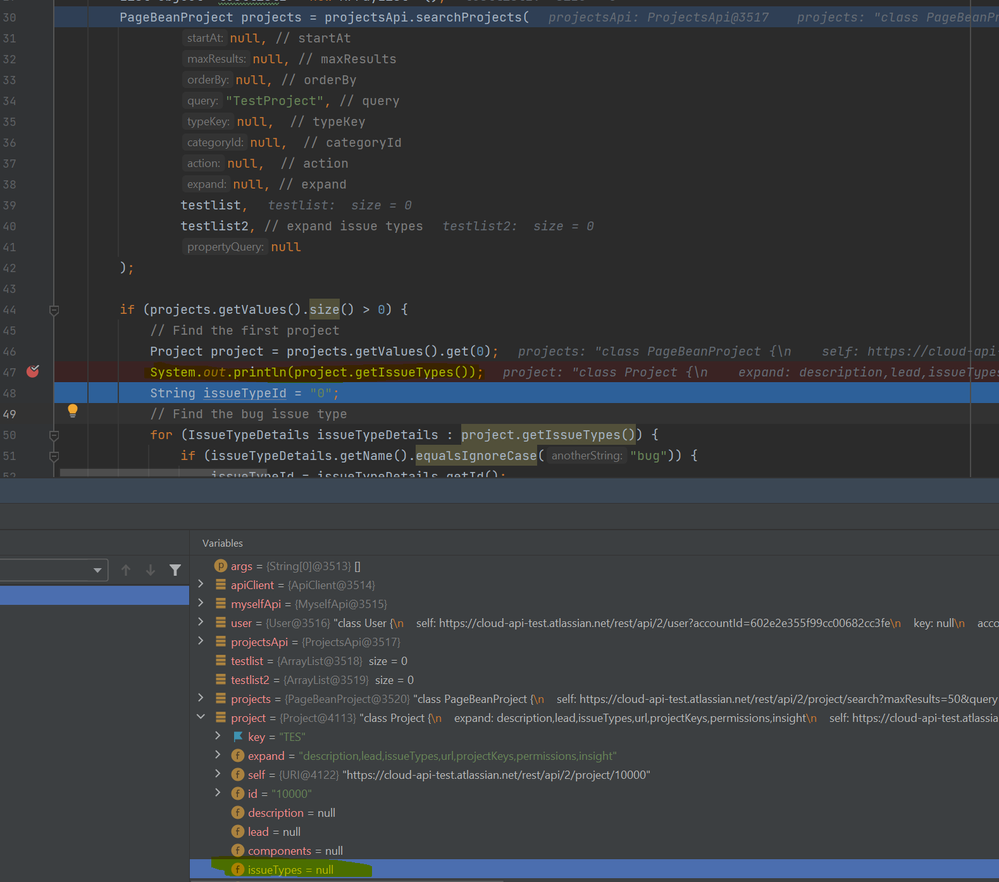Click the fold marker at line 50

coord(54,436)
